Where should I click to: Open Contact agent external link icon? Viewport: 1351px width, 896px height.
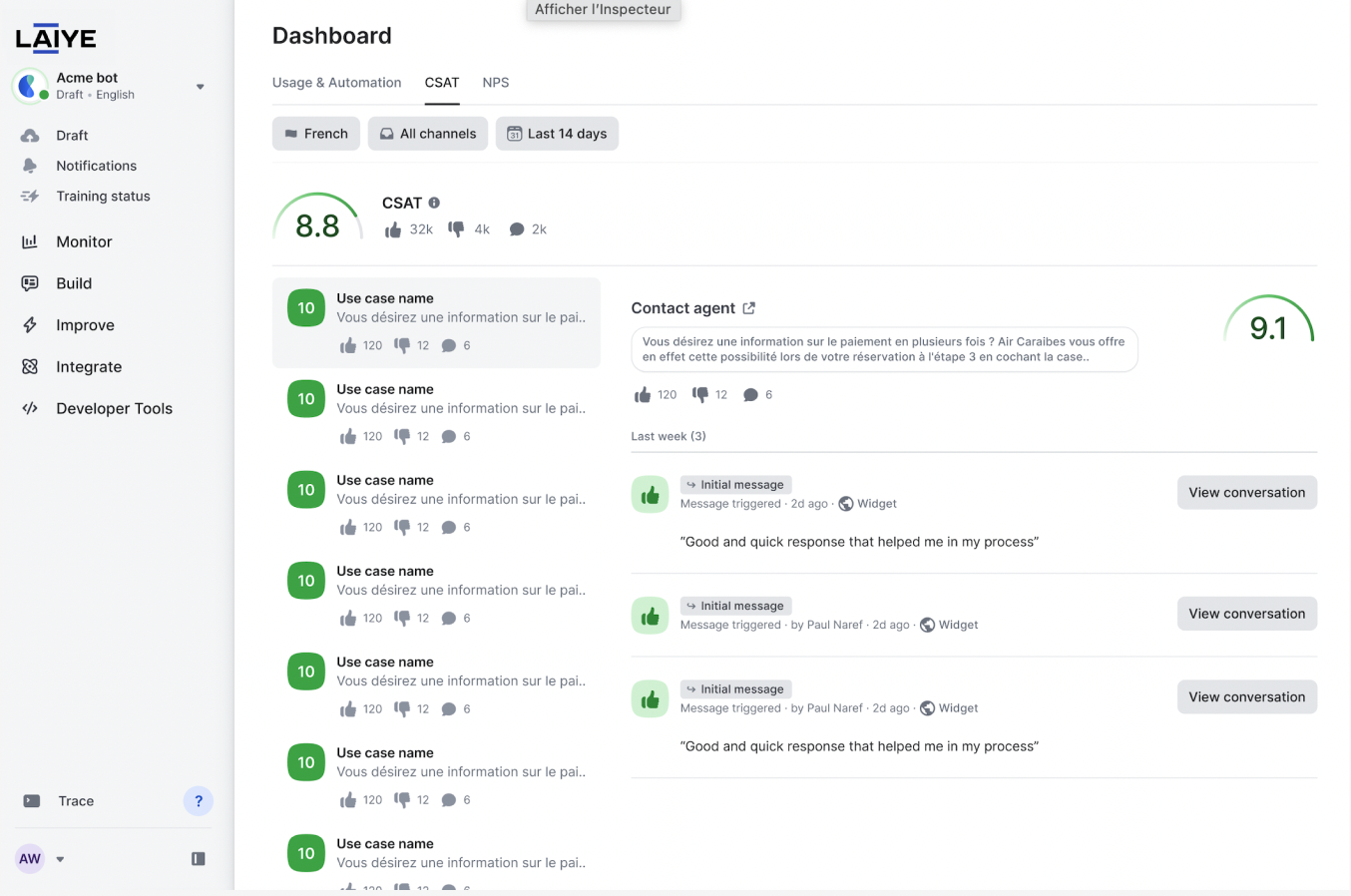(x=749, y=308)
